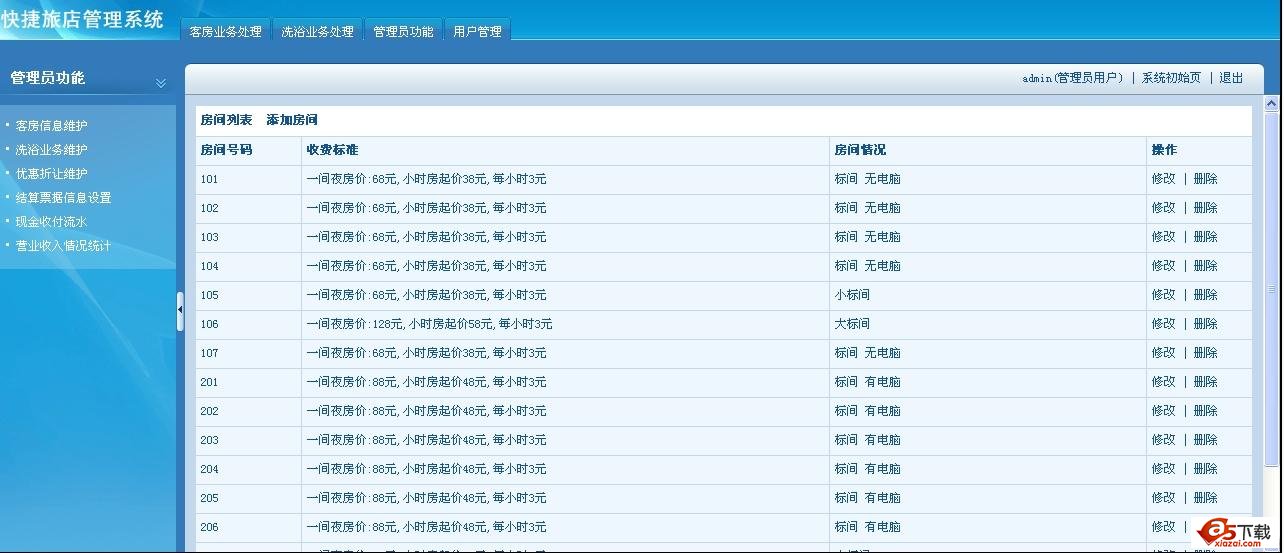The image size is (1284, 553).
Task: Click 修改 for room 107
Action: [1163, 353]
